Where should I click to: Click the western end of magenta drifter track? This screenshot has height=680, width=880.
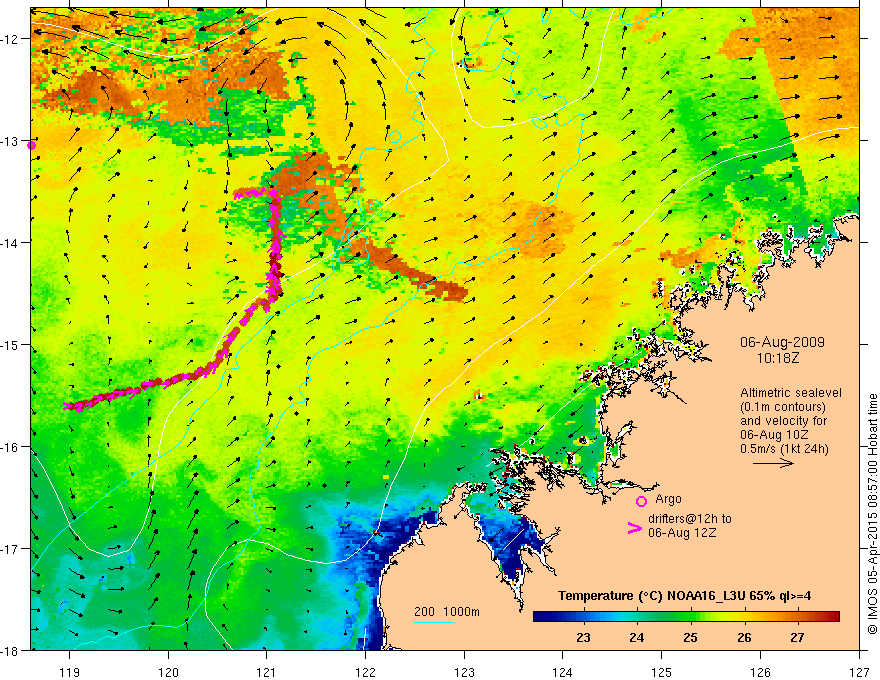pos(67,406)
